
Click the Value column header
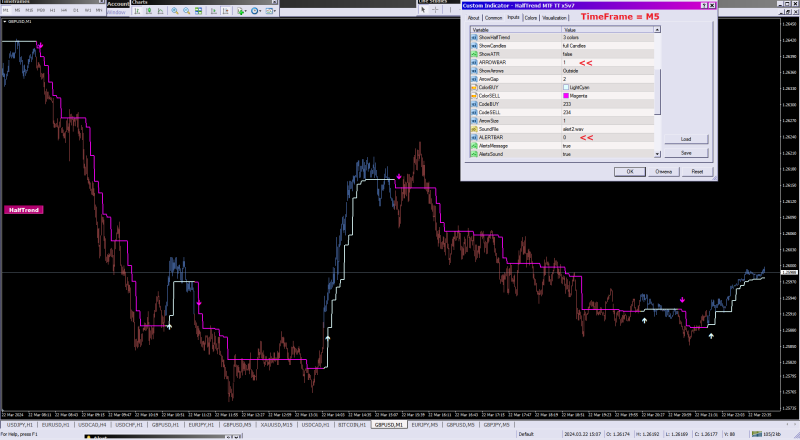click(x=608, y=30)
